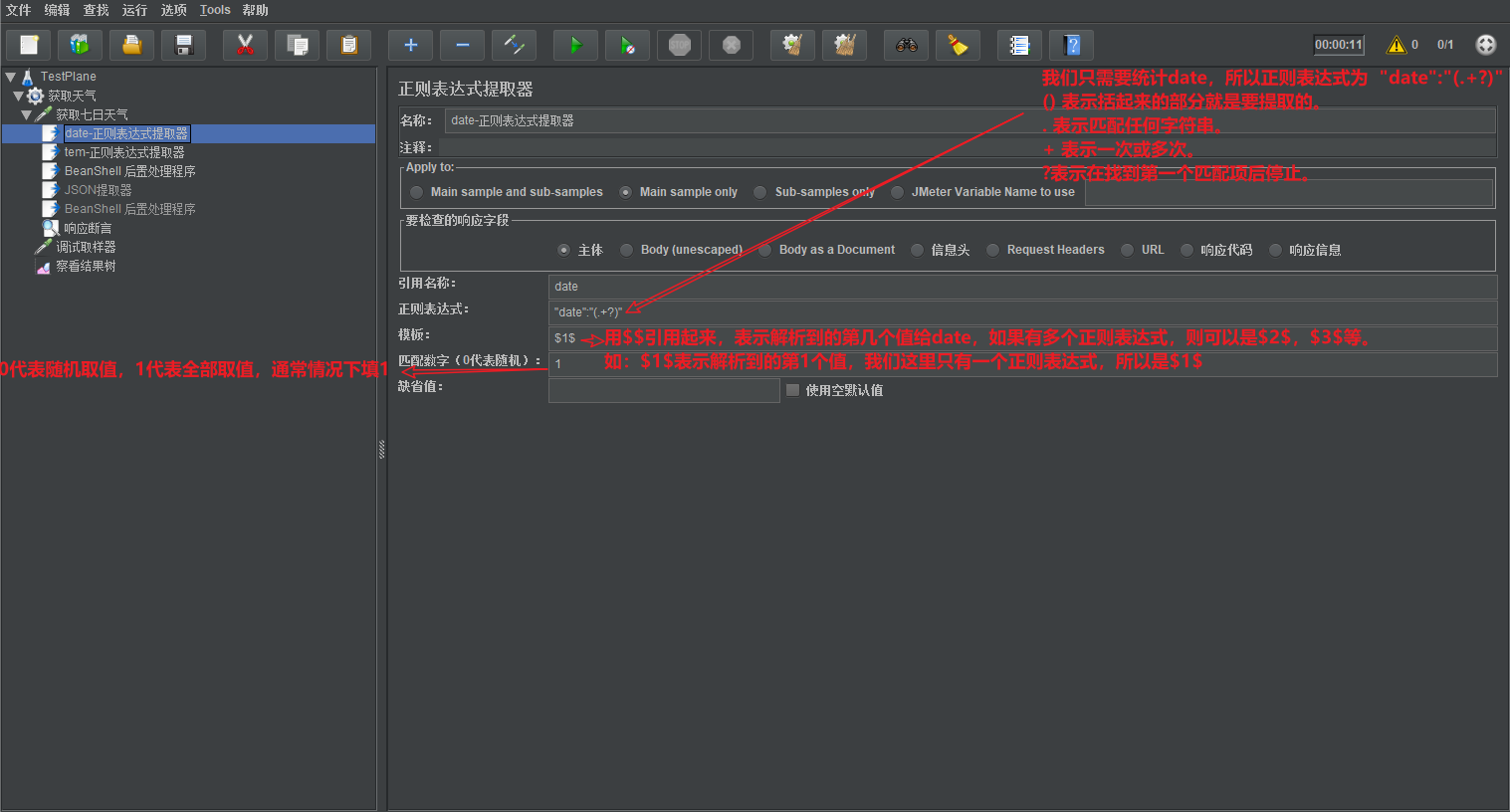Click the panel splitter divider handle
Viewport: 1510px width, 812px height.
point(381,450)
